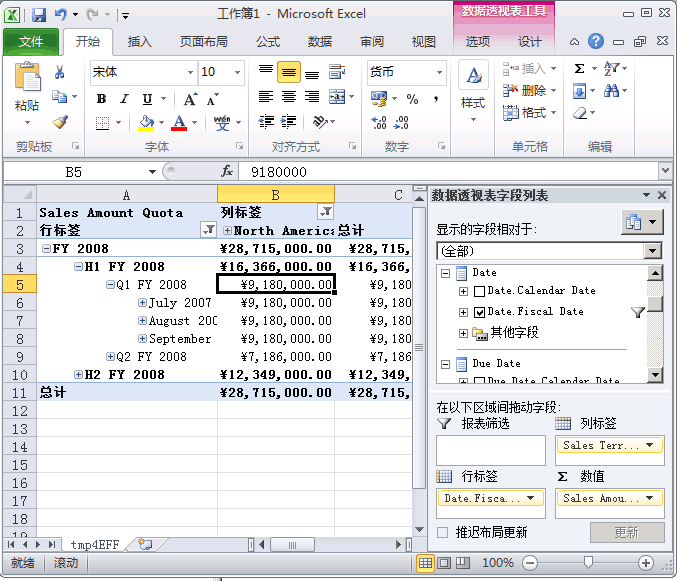Toggle Italic formatting
Image resolution: width=677 pixels, height=581 pixels.
(x=124, y=99)
